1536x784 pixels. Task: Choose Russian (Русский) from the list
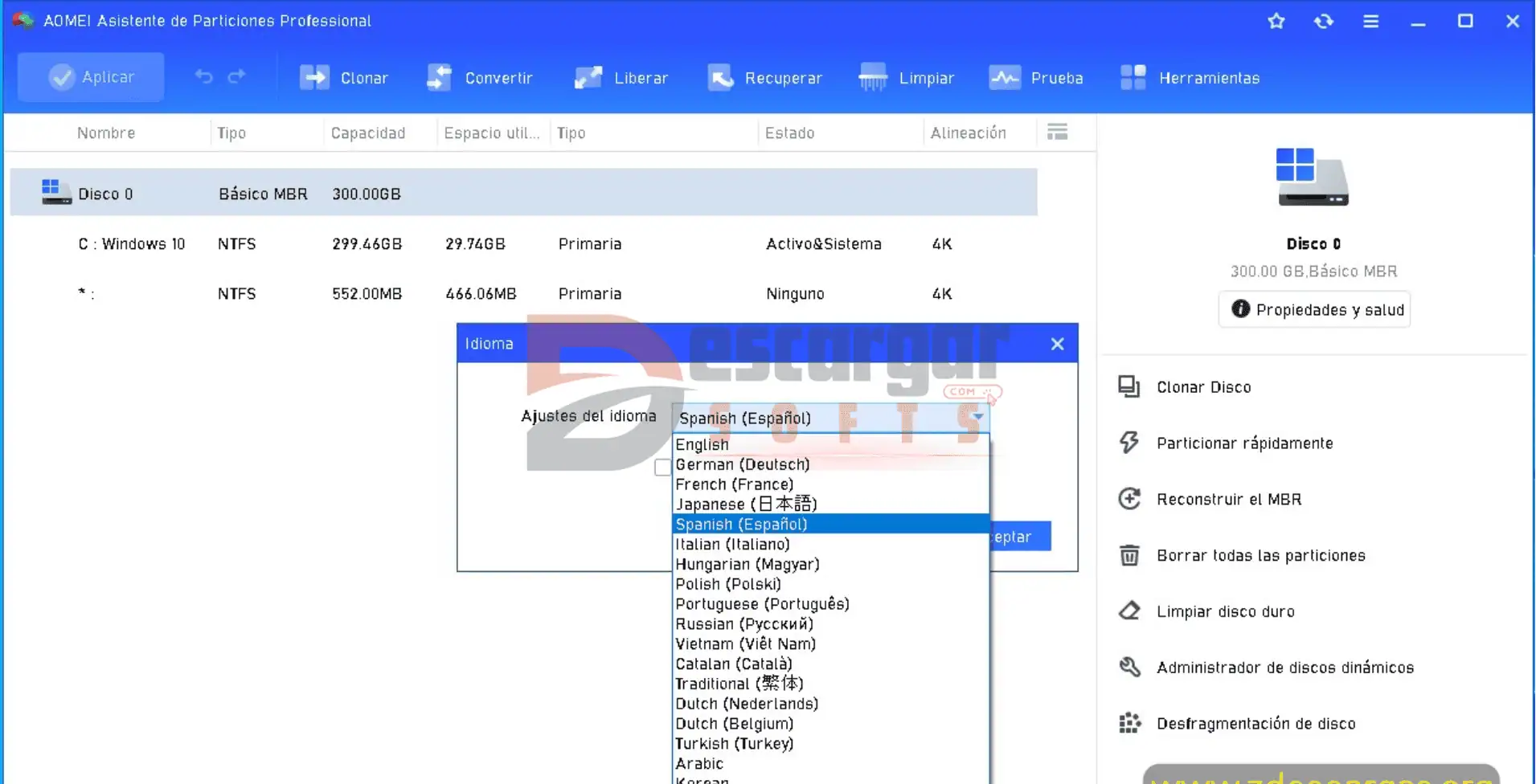830,624
